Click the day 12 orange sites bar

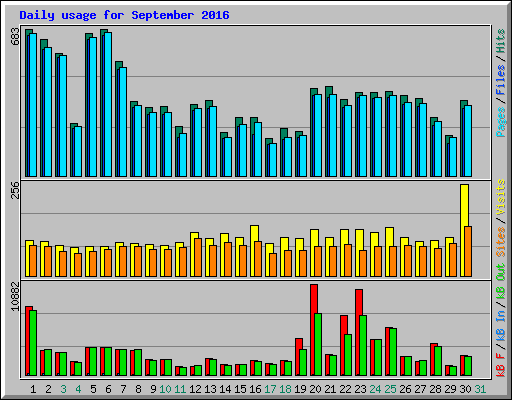198,257
